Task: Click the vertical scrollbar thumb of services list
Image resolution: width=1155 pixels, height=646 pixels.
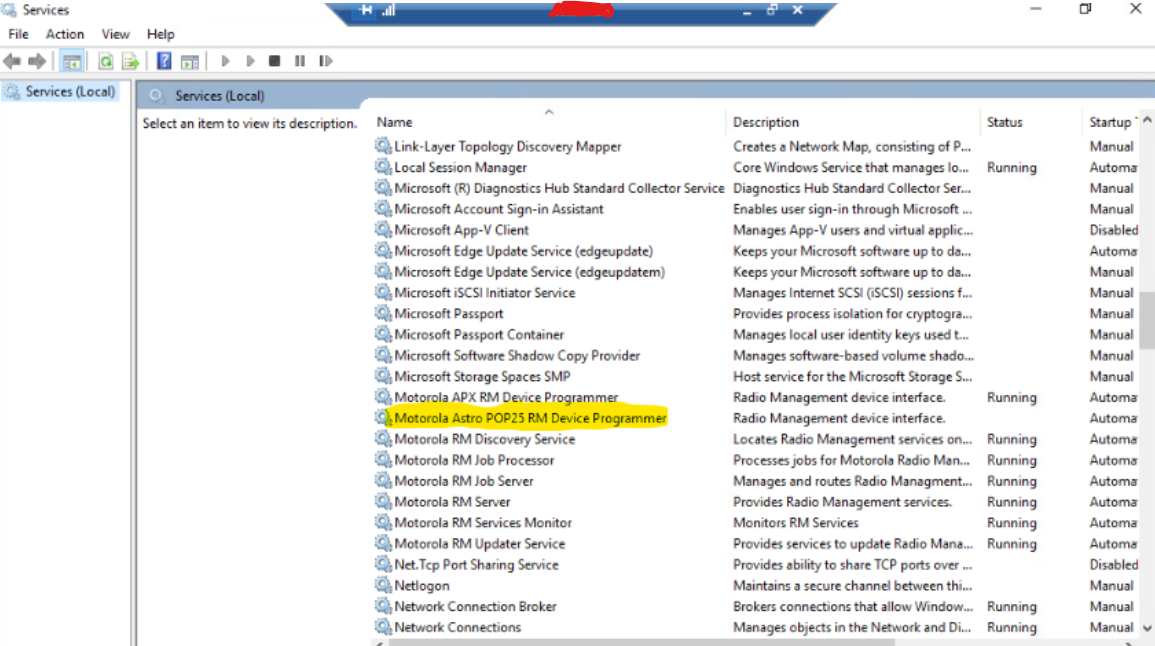Action: (x=1147, y=320)
